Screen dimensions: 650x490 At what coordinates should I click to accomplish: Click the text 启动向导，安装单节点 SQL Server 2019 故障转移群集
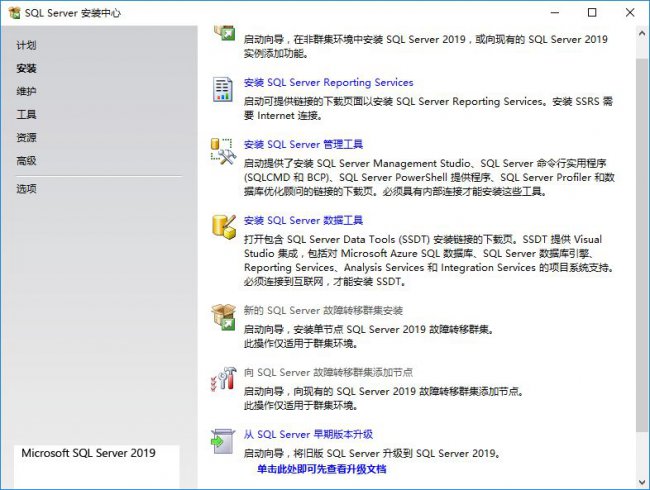pyautogui.click(x=369, y=330)
